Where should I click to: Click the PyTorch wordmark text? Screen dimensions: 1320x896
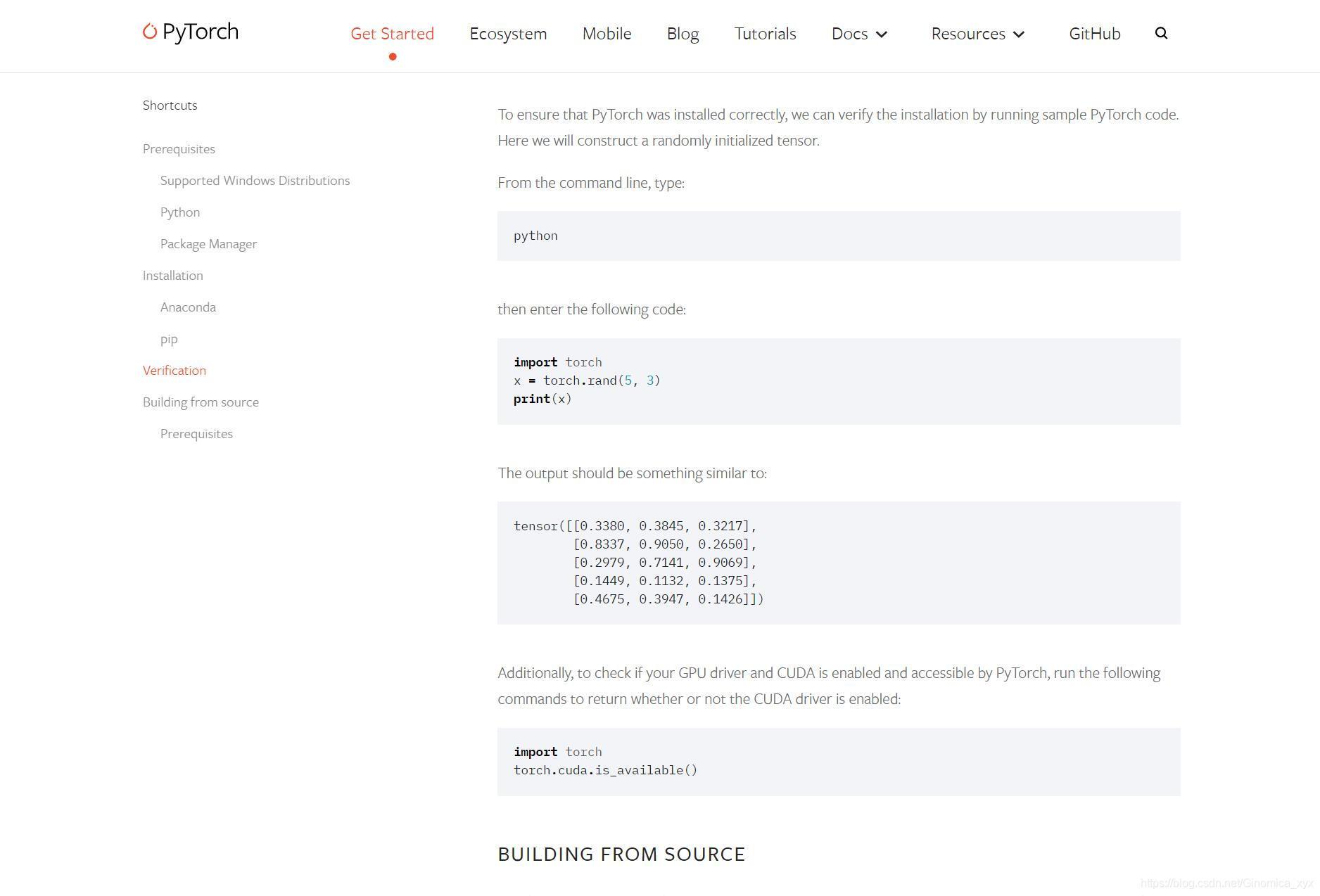[x=201, y=32]
